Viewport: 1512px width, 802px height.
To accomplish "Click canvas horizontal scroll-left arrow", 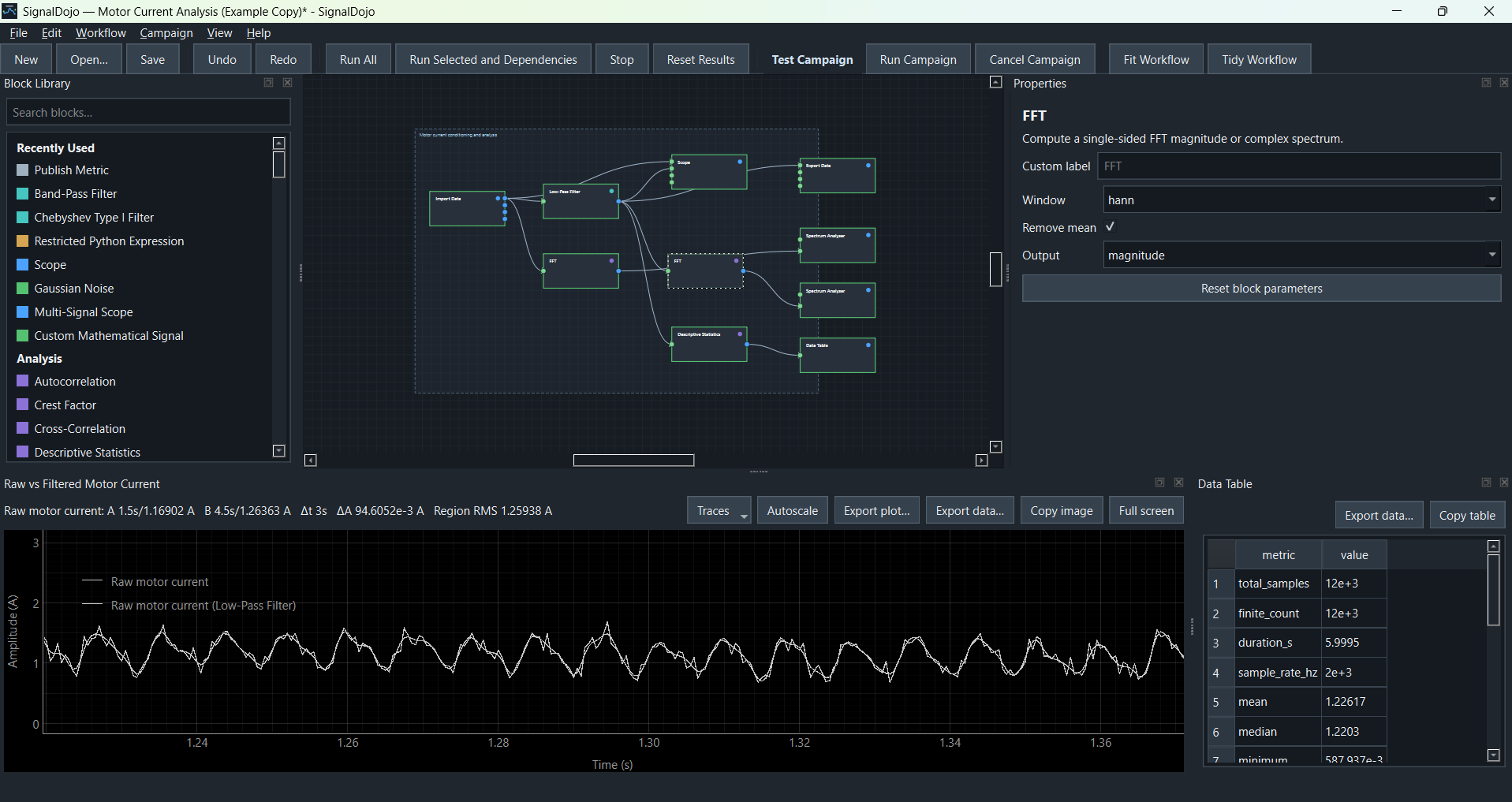I will coord(311,461).
